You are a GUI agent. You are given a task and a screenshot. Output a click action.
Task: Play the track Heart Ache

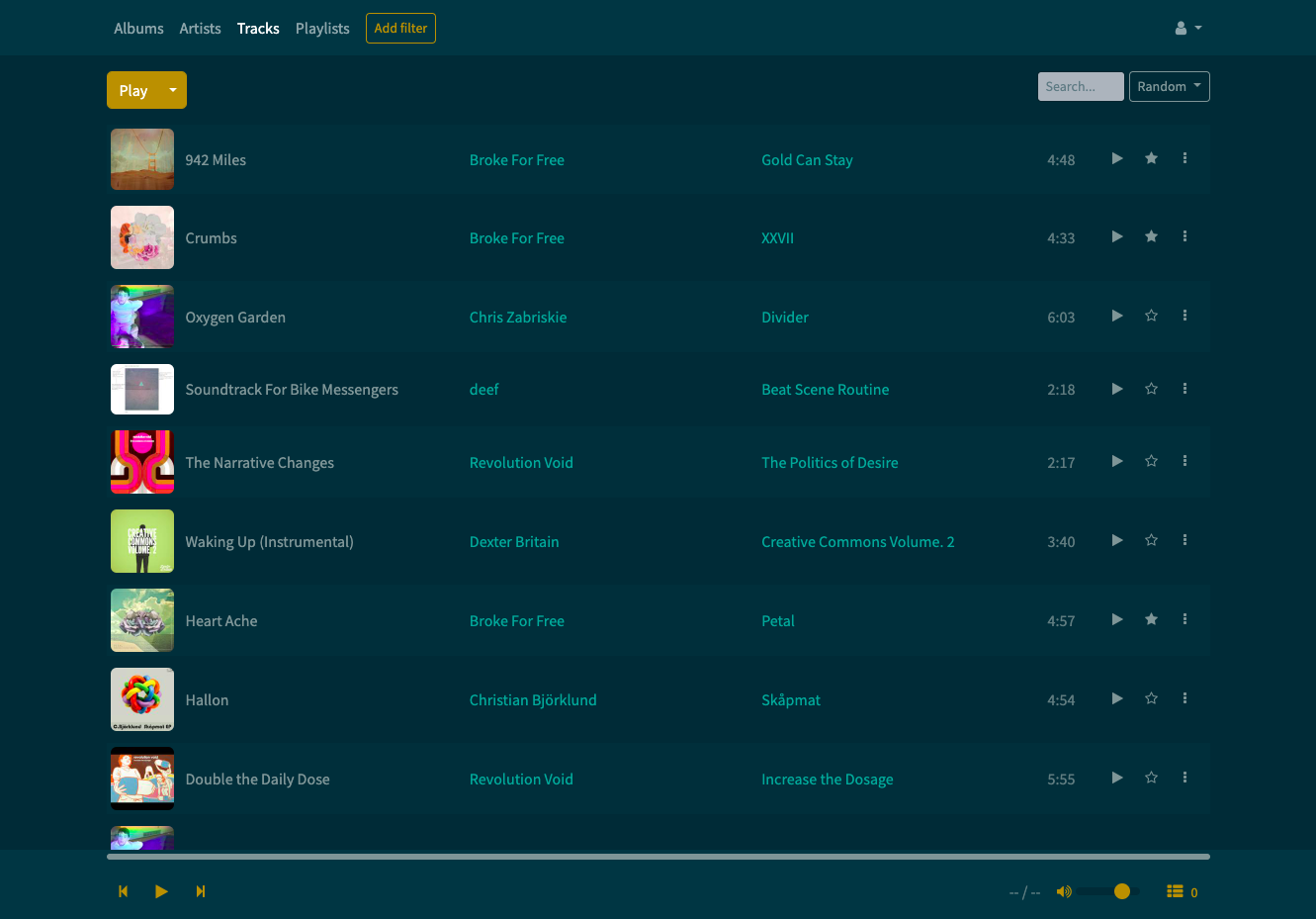click(x=1117, y=619)
